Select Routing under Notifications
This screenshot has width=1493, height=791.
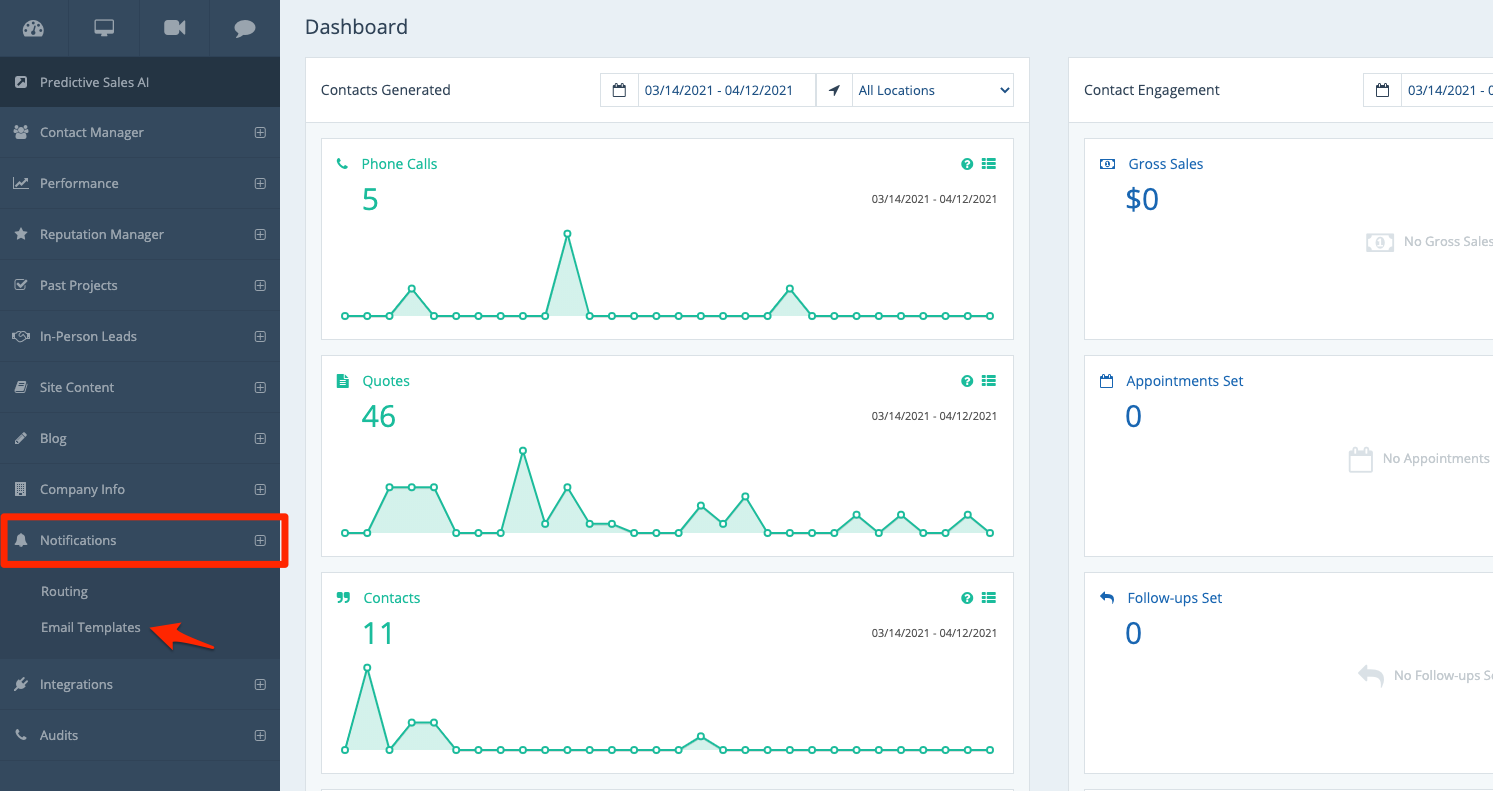(x=65, y=591)
